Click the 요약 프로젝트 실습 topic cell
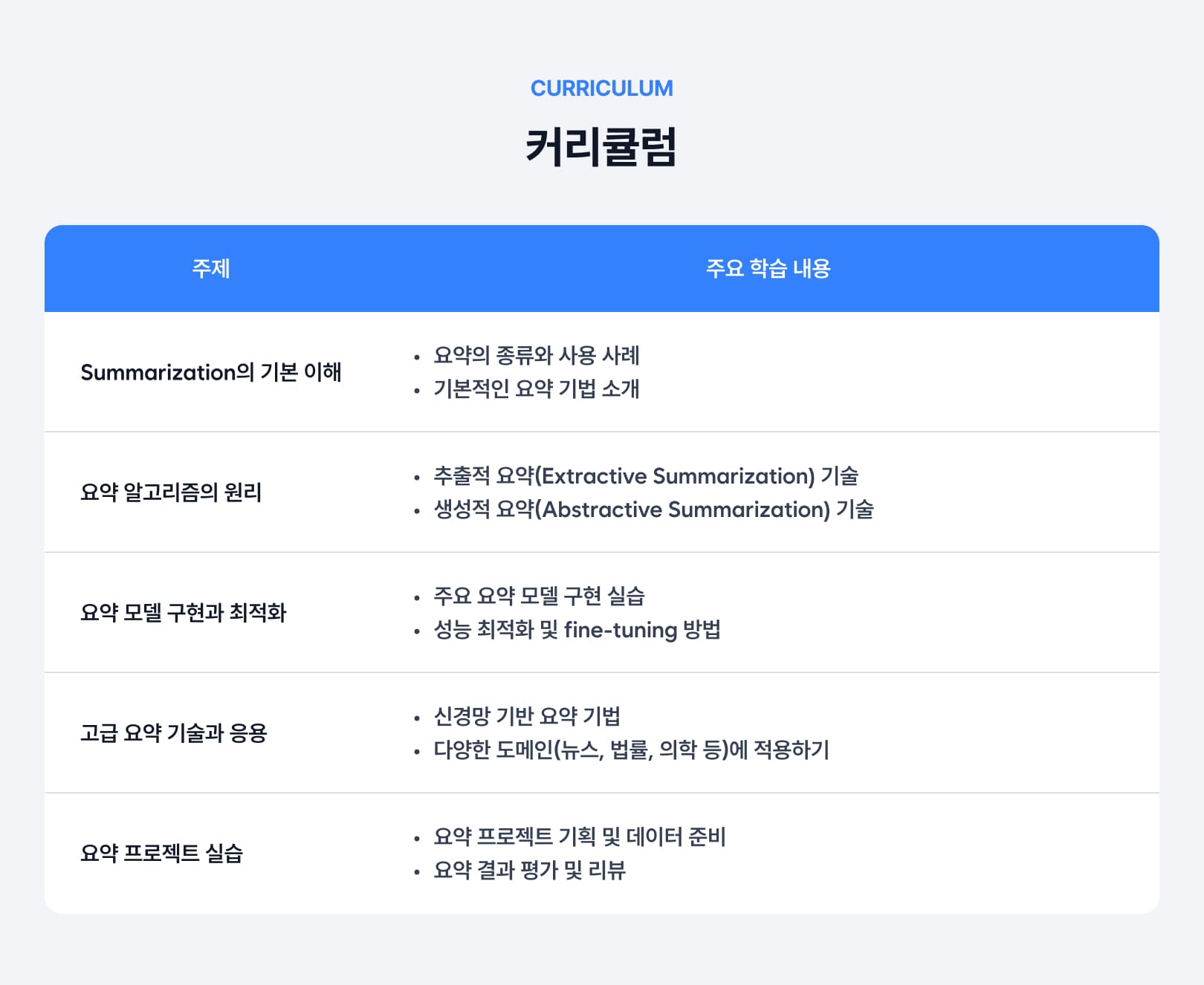Image resolution: width=1204 pixels, height=985 pixels. (161, 853)
